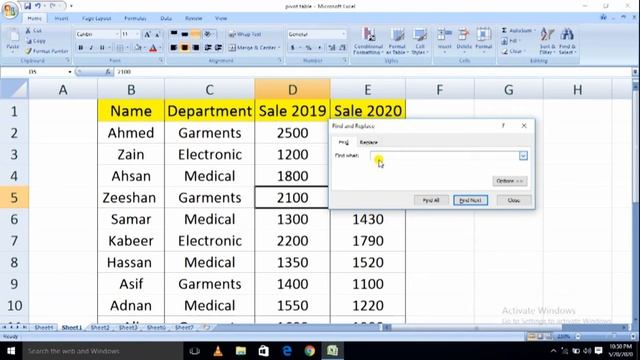Expand the font name dropdown

(x=117, y=34)
